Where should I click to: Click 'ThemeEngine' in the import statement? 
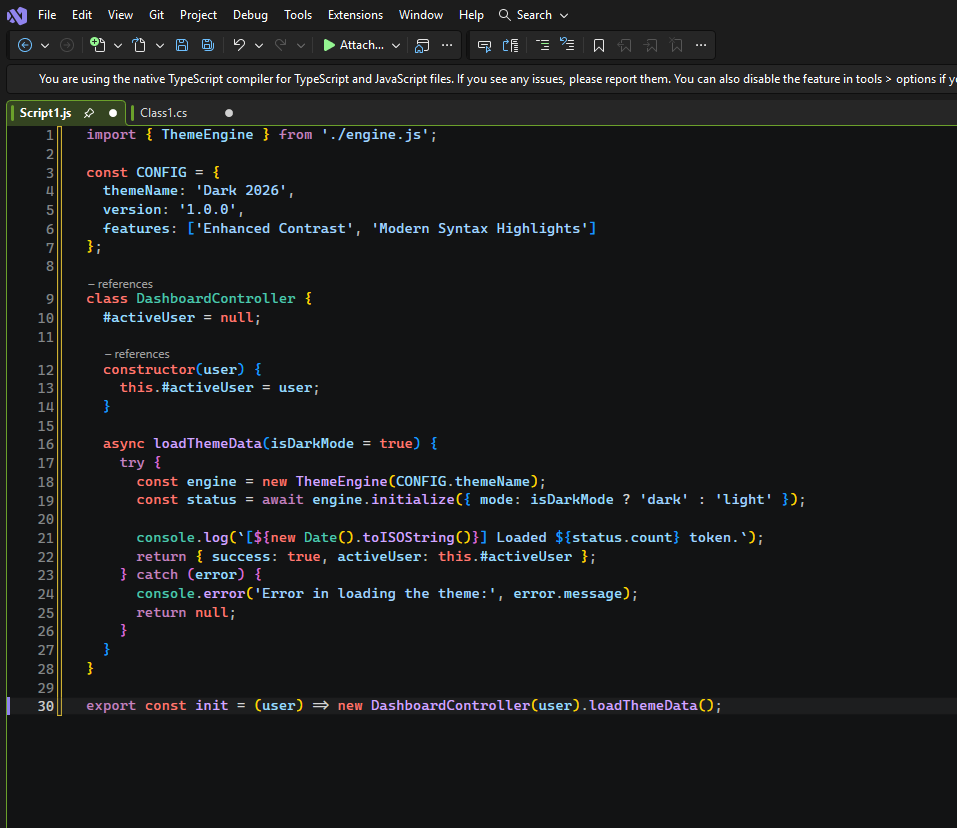point(207,134)
